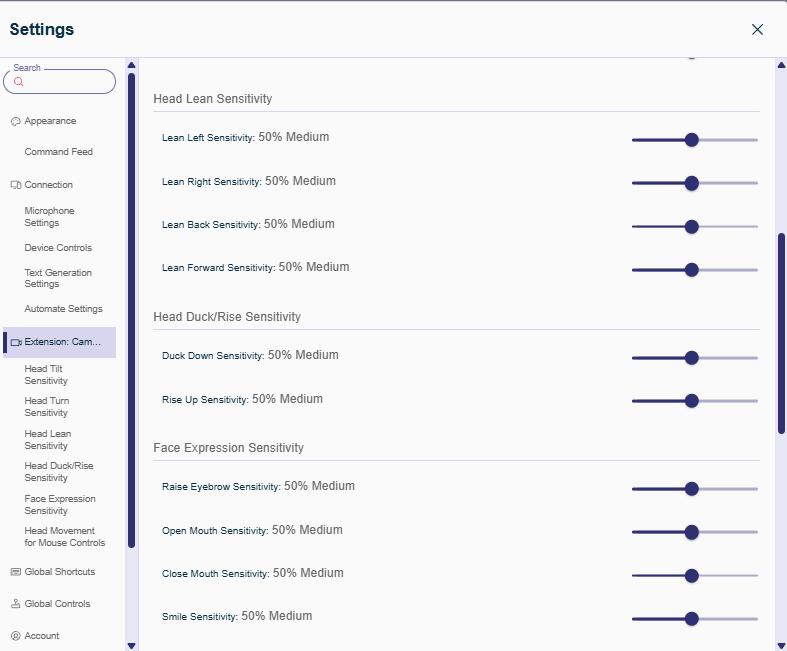Close the Settings dialog
The height and width of the screenshot is (651, 787).
pos(757,30)
